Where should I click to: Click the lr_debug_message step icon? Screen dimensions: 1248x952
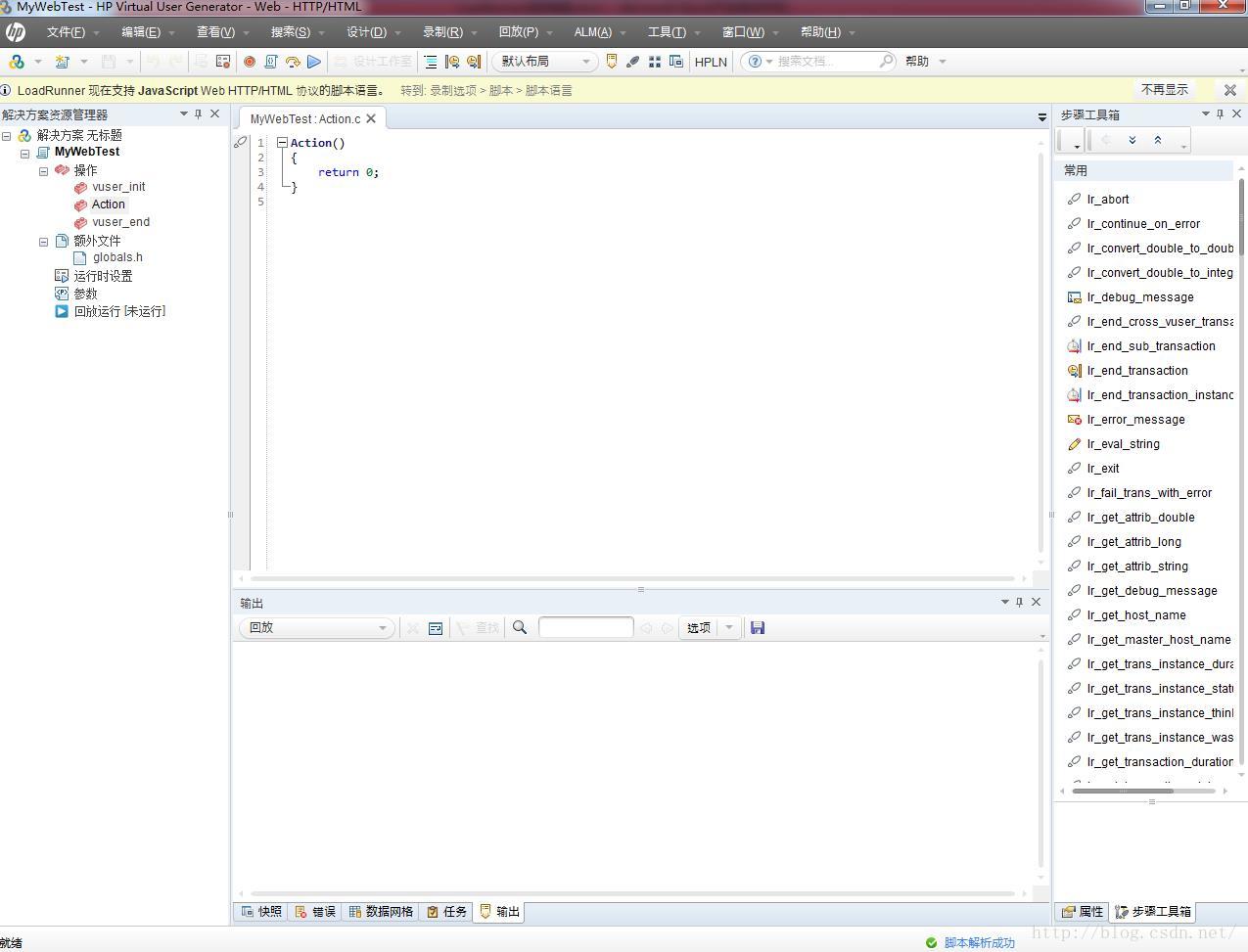pyautogui.click(x=1074, y=297)
